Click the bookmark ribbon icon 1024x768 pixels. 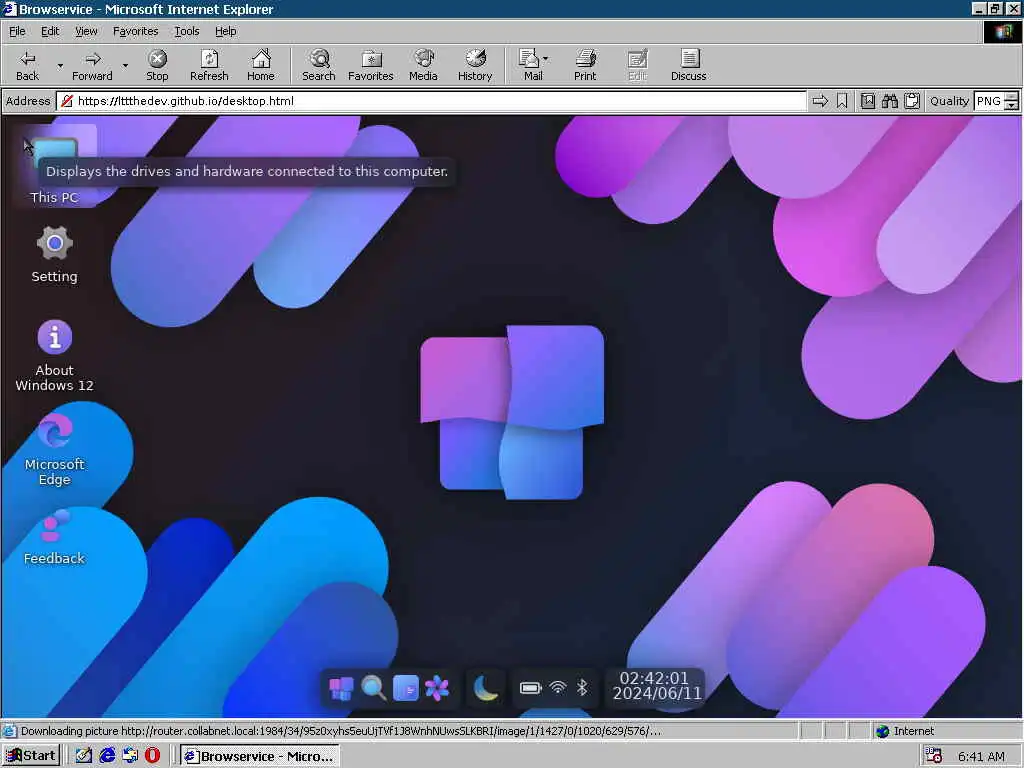[842, 101]
